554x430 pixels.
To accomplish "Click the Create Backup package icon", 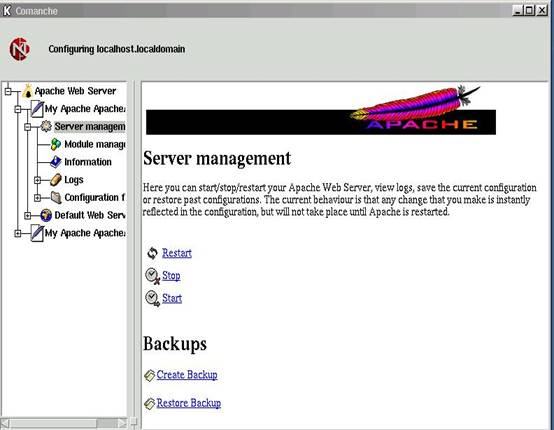I will [x=149, y=375].
